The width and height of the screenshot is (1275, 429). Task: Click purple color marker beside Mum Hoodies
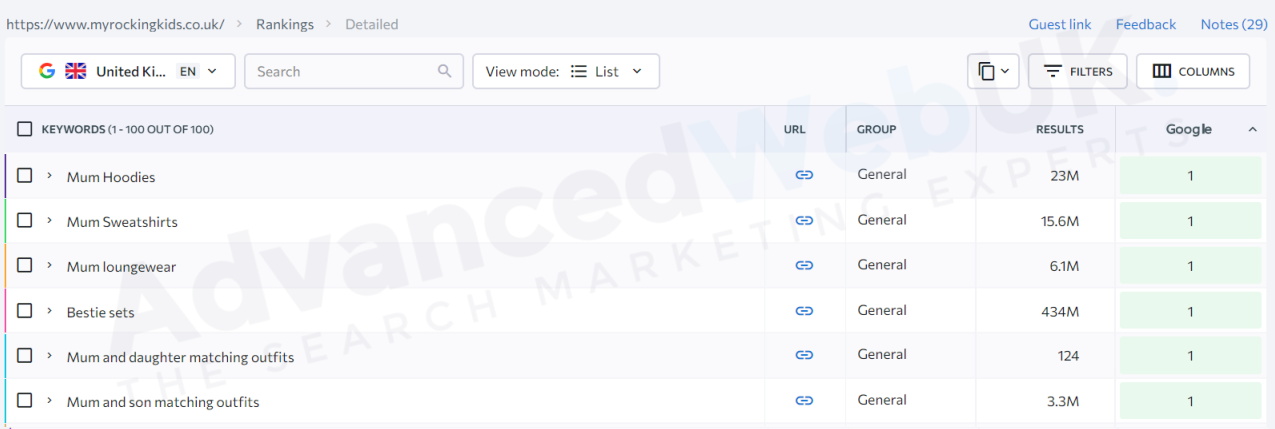tap(5, 176)
